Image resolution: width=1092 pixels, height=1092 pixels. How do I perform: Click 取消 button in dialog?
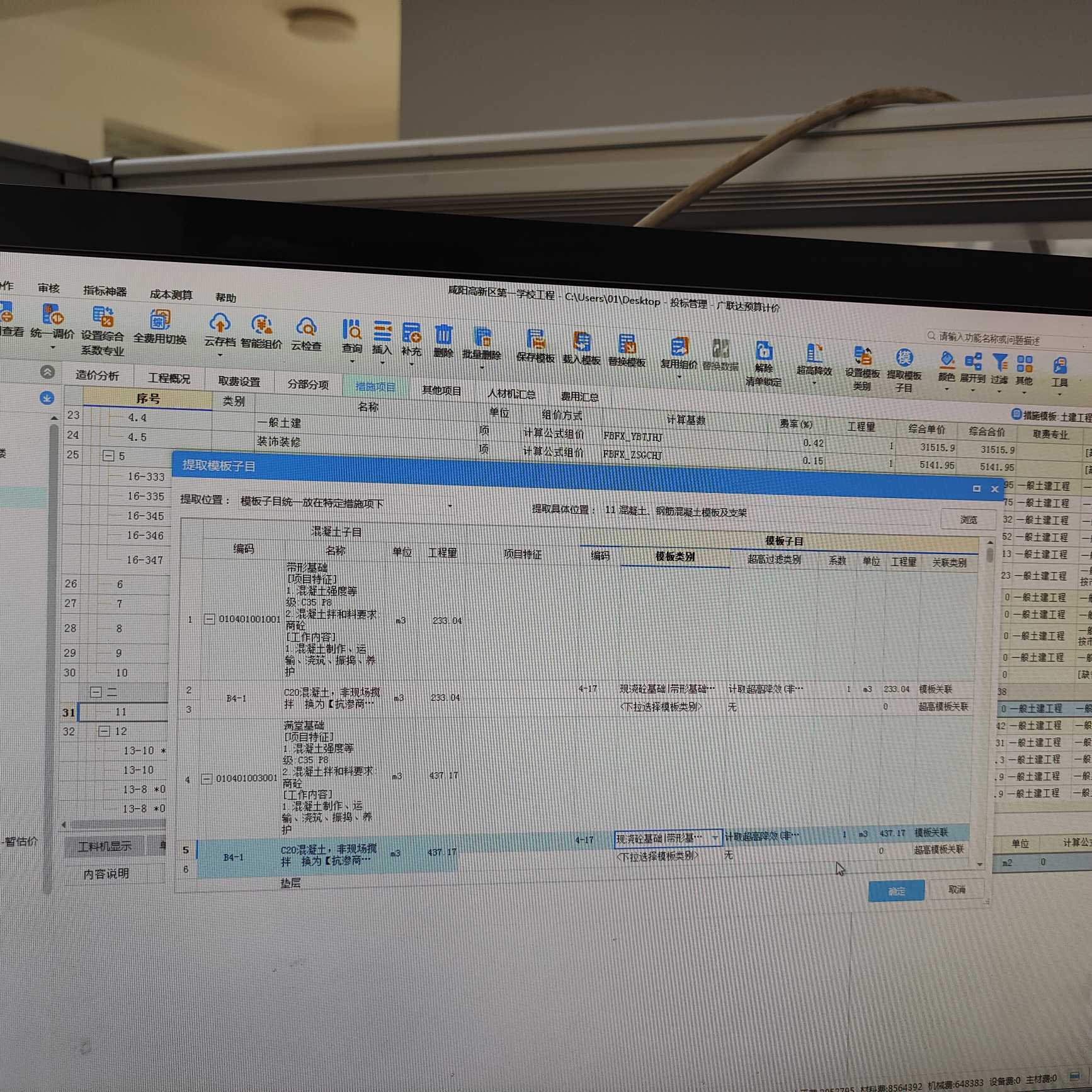click(x=957, y=889)
